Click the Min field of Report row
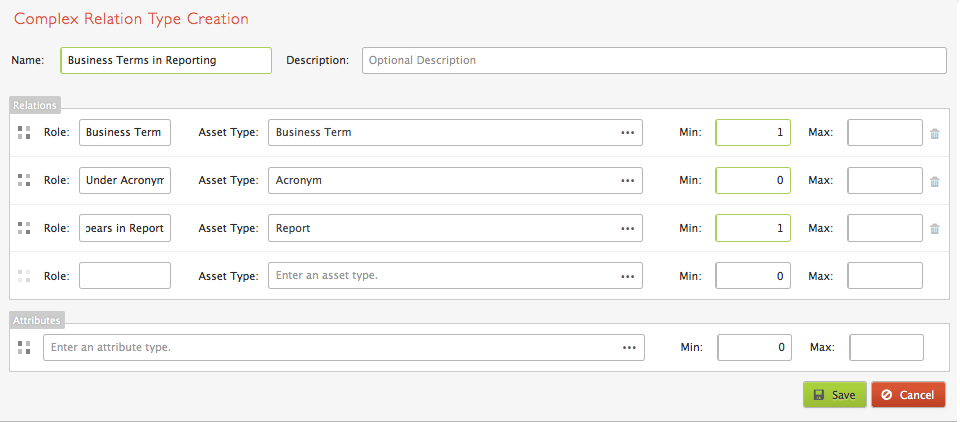960x422 pixels. (x=753, y=228)
